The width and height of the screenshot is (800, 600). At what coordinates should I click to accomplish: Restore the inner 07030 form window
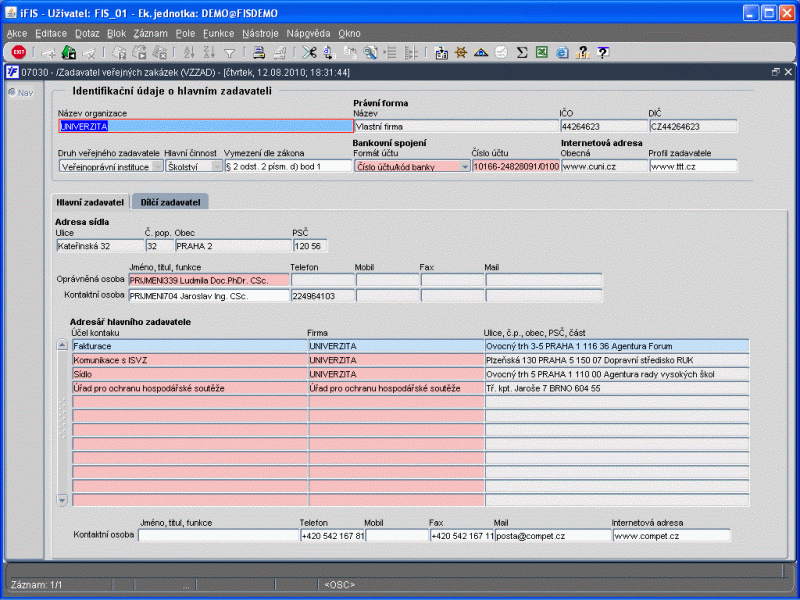pyautogui.click(x=776, y=72)
